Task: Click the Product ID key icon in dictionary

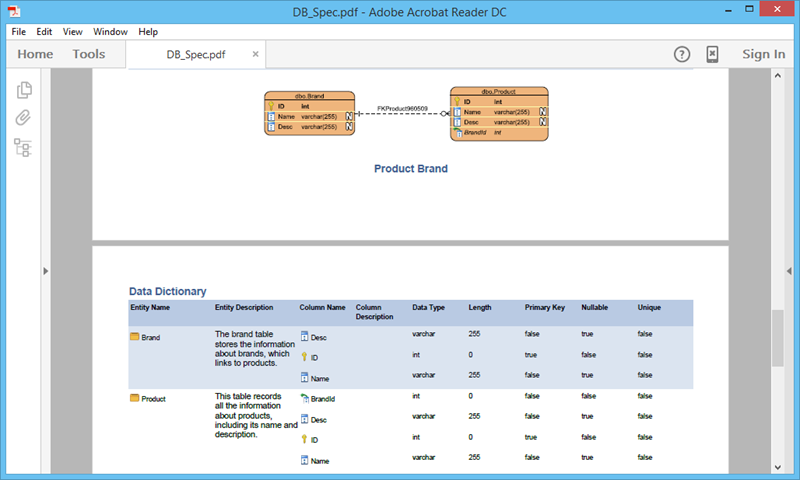Action: 304,439
